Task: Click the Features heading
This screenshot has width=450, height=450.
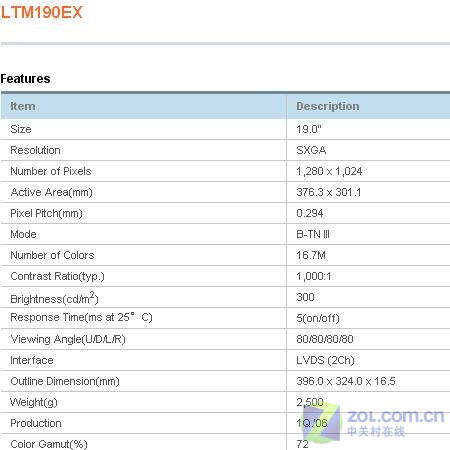Action: (x=25, y=79)
